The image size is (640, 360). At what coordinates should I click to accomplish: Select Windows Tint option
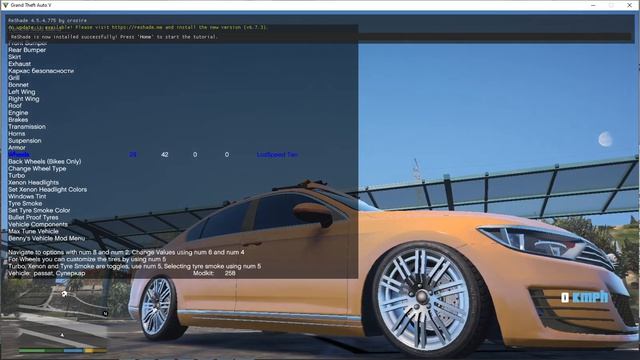click(27, 196)
